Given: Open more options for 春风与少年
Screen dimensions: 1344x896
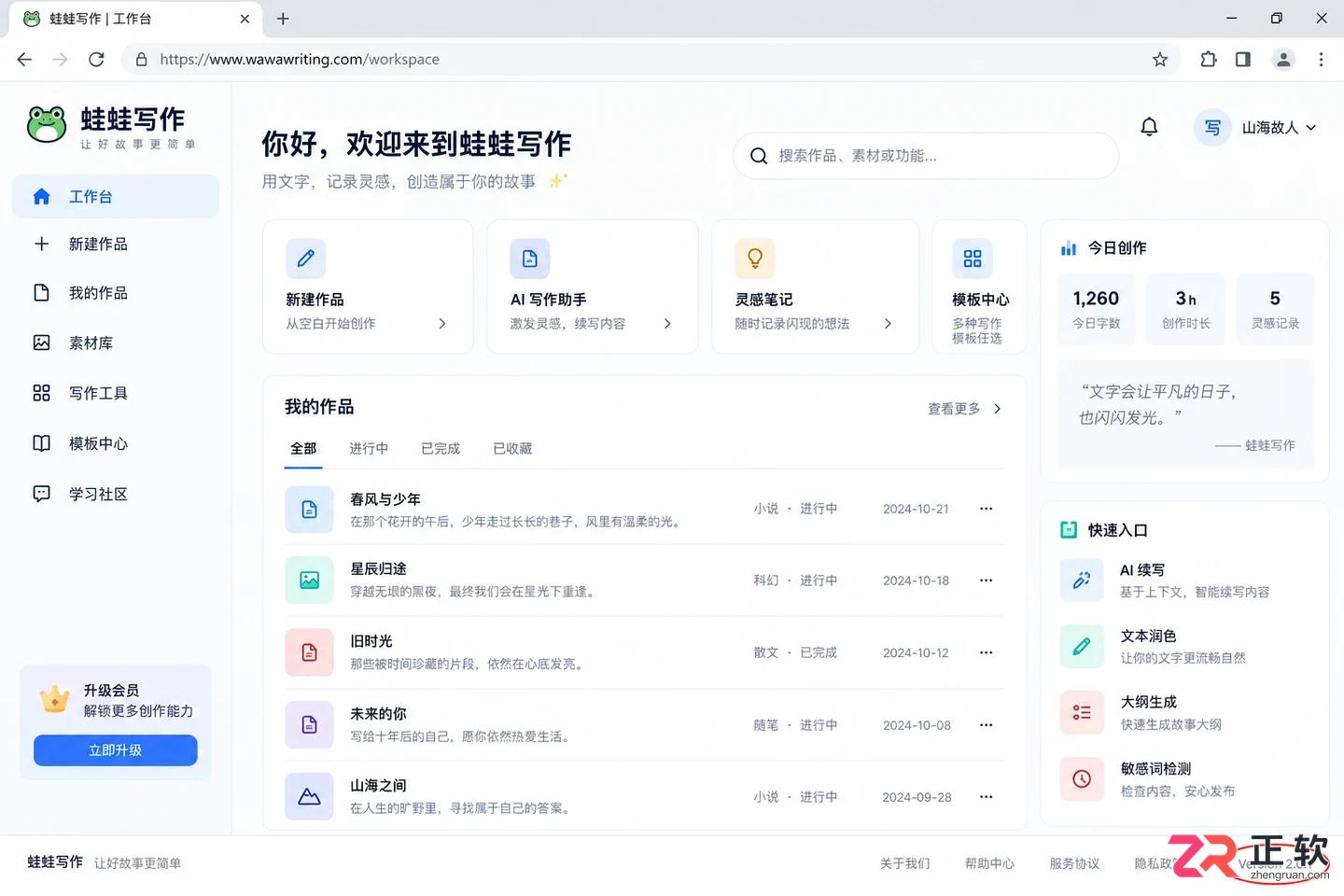Looking at the screenshot, I should click(x=986, y=509).
